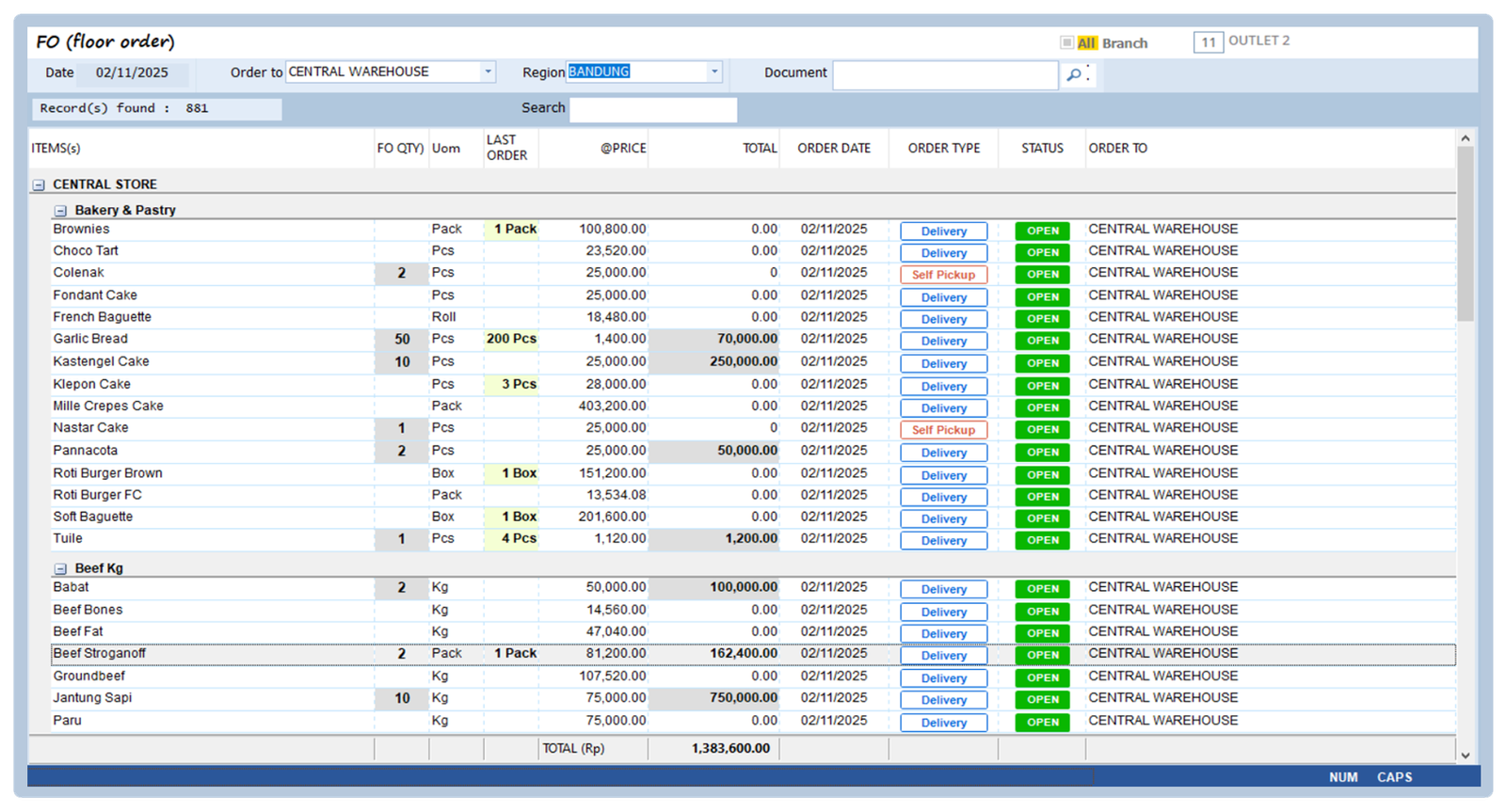Click the Search input field
The image size is (1506, 812).
tap(653, 109)
